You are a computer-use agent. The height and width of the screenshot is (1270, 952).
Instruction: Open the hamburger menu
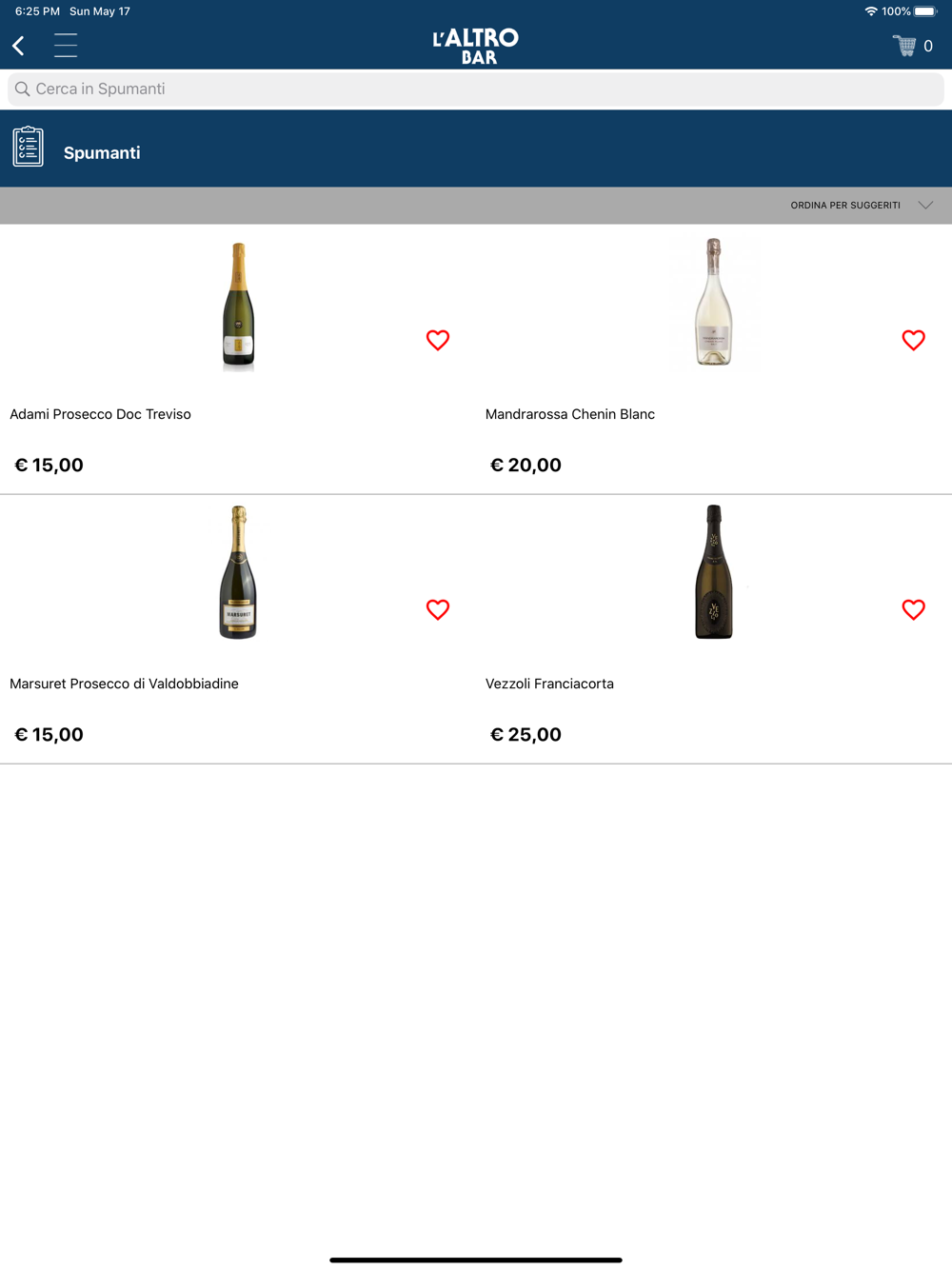(66, 46)
